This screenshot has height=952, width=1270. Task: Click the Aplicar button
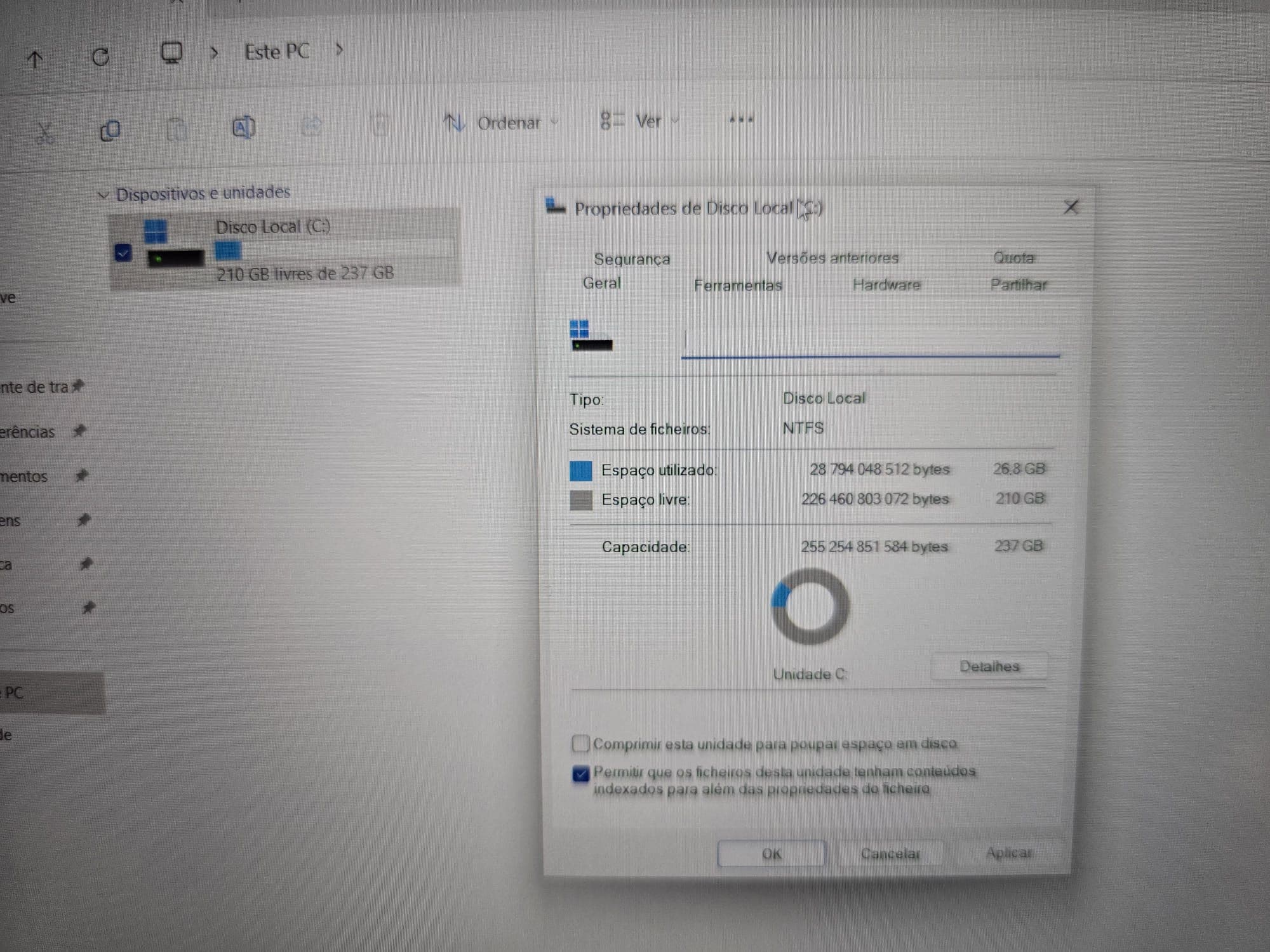click(x=1008, y=852)
